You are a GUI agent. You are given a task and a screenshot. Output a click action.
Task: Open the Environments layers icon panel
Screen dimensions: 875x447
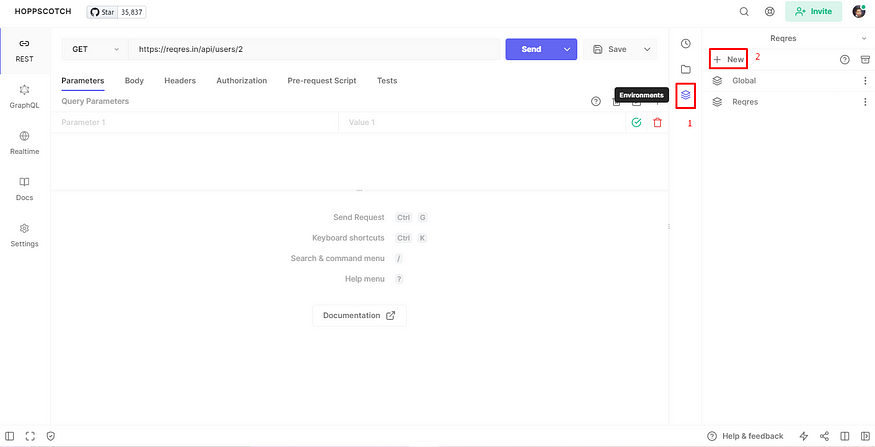click(x=686, y=95)
